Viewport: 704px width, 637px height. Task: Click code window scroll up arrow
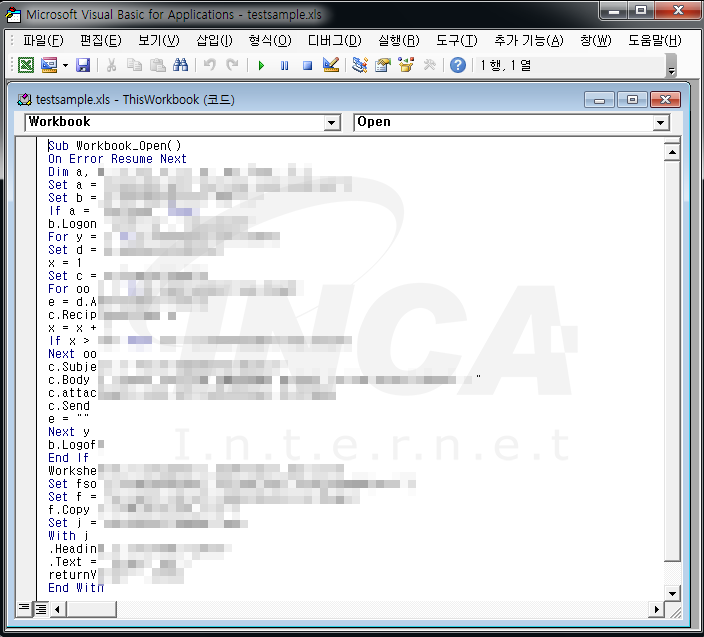click(x=672, y=152)
